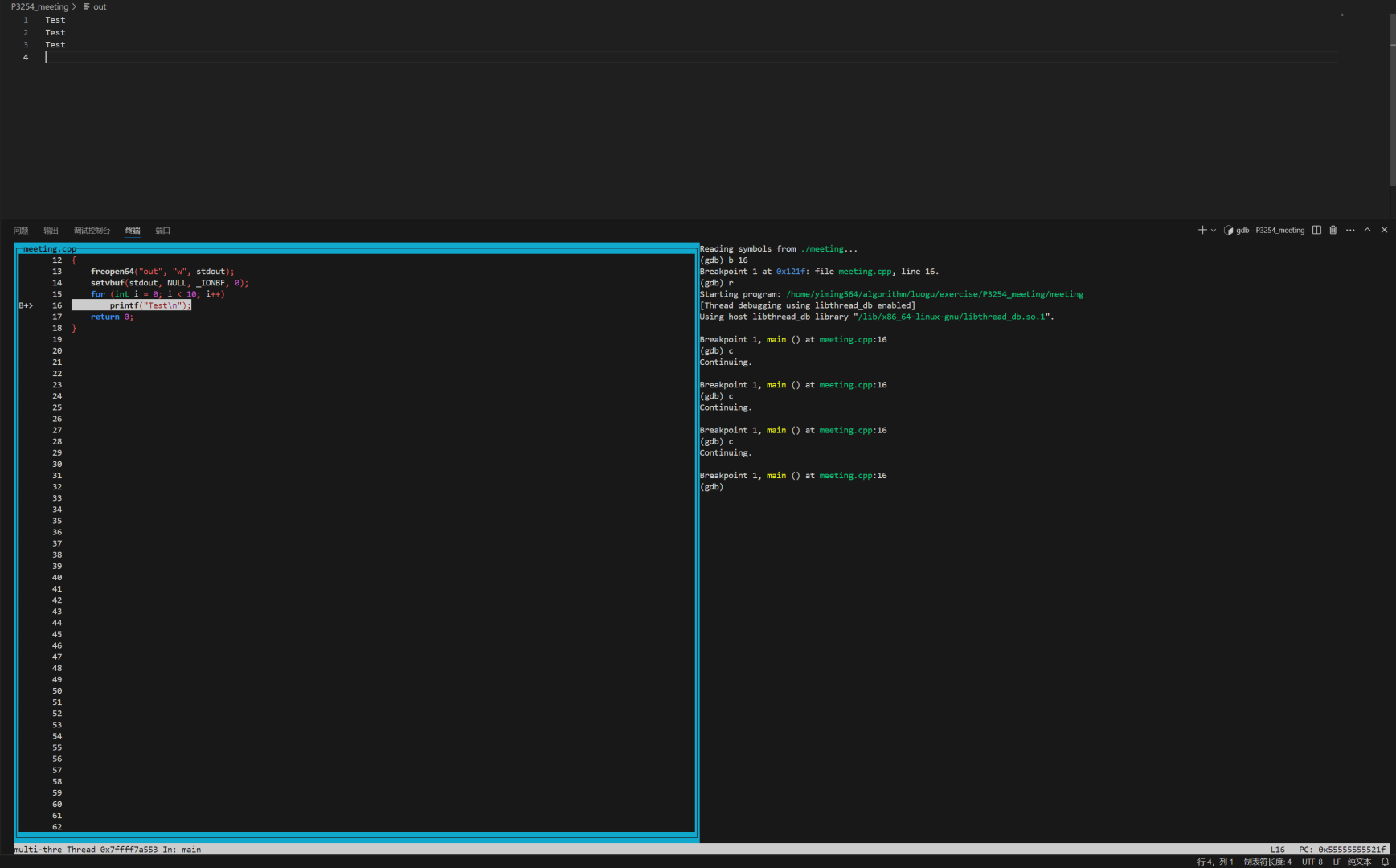Click the notifications bell in status bar
The width and height of the screenshot is (1396, 868).
coord(1385,862)
